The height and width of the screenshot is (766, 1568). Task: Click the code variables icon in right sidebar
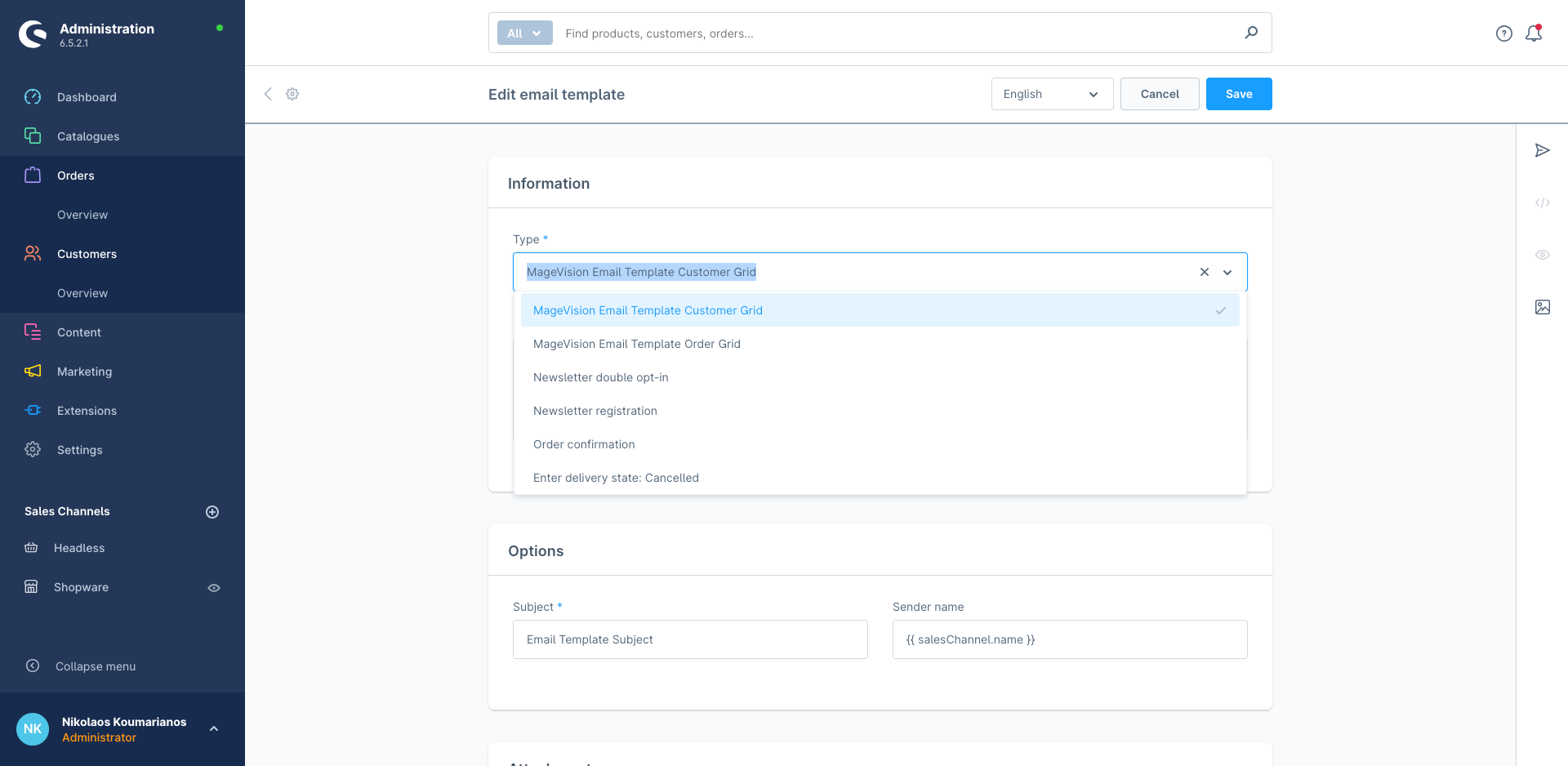tap(1543, 203)
